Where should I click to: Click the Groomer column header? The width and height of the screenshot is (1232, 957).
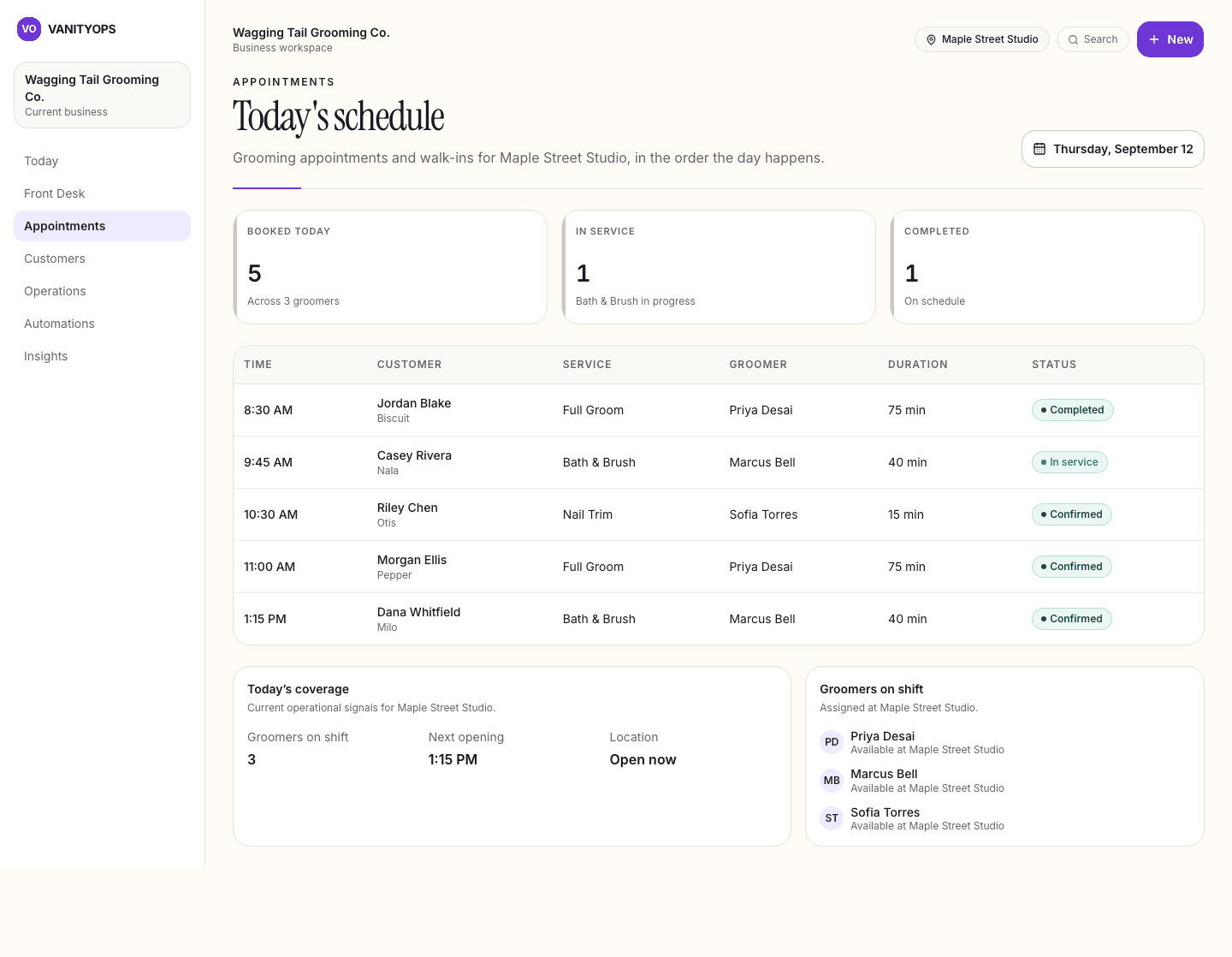pyautogui.click(x=758, y=365)
